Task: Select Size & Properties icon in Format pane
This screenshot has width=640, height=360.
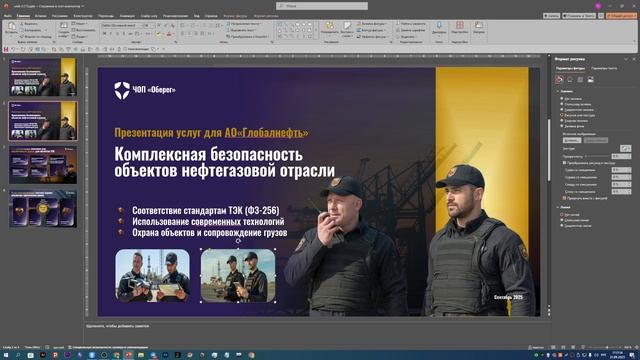Action: pyautogui.click(x=580, y=80)
